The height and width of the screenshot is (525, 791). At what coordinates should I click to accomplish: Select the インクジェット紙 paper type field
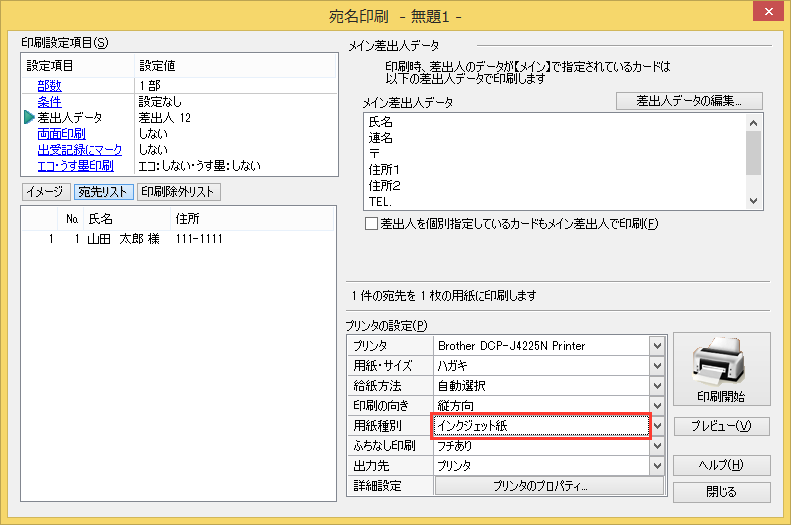pos(541,426)
